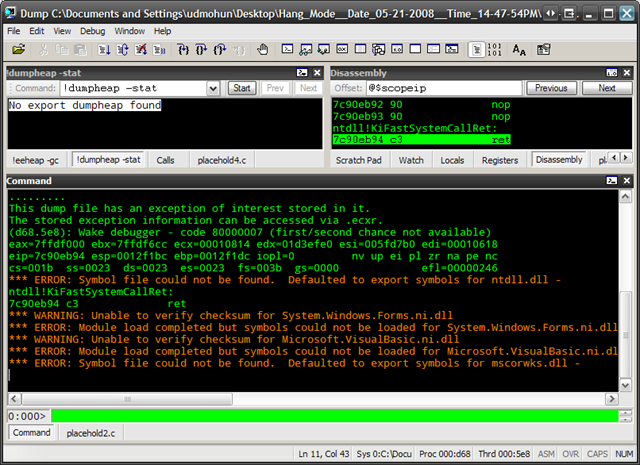
Task: Open Processes and Threads via toolbar icon
Action: coord(433,50)
